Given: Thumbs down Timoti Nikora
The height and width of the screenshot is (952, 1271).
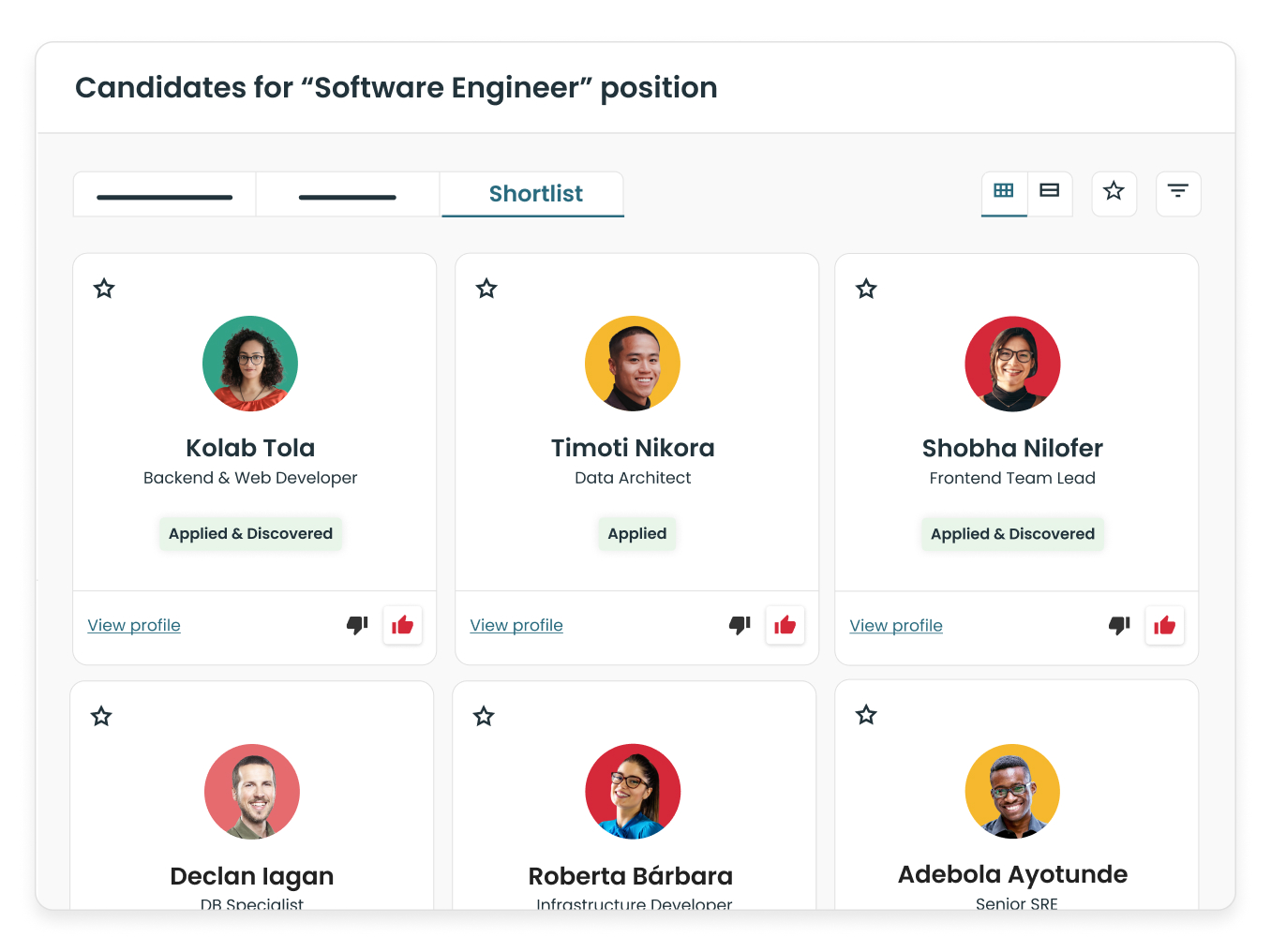Looking at the screenshot, I should click(740, 625).
